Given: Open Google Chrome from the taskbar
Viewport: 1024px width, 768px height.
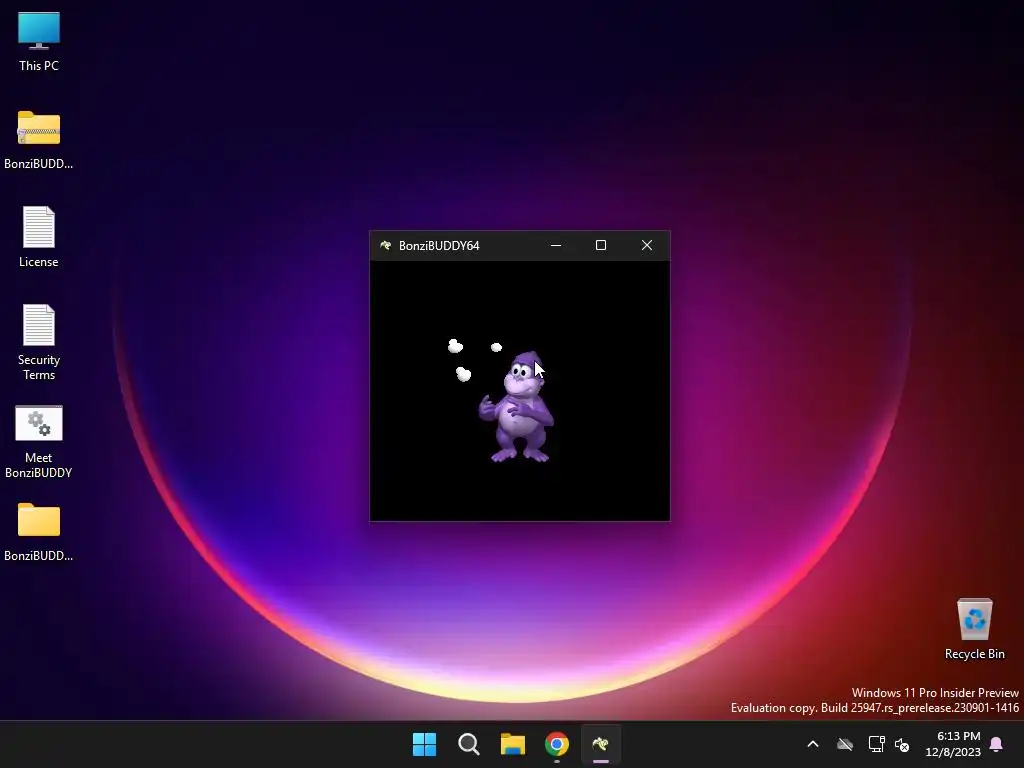Looking at the screenshot, I should 557,744.
